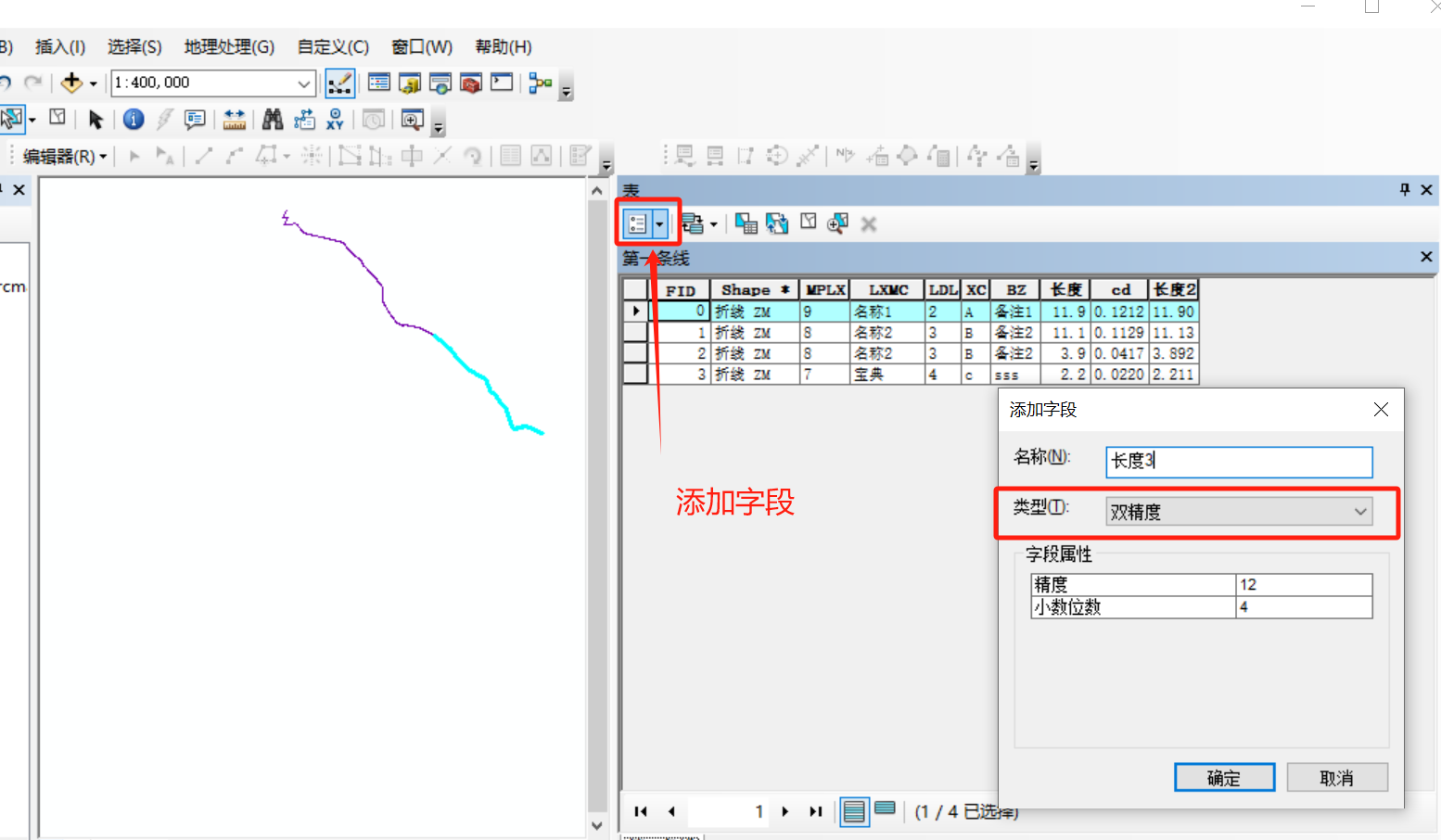The width and height of the screenshot is (1441, 840).
Task: Select the row selector for FID 3
Action: (x=635, y=375)
